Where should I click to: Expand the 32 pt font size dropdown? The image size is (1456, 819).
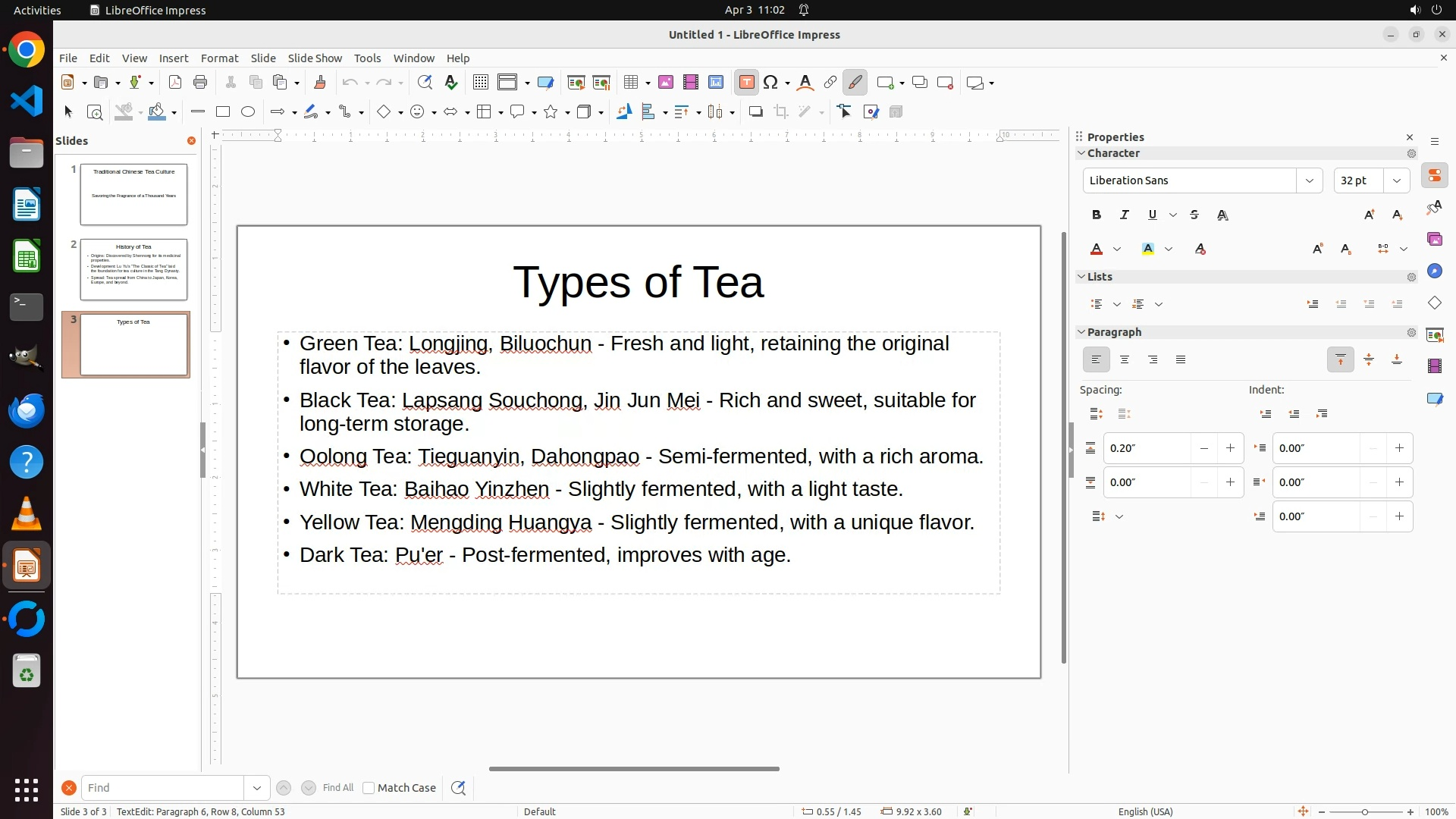click(x=1397, y=180)
